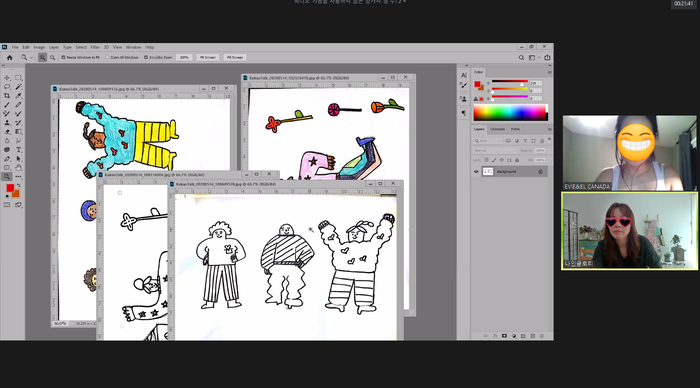Screen dimensions: 700x388
Task: Click the foreground color swatch in toolbox
Action: pyautogui.click(x=9, y=188)
